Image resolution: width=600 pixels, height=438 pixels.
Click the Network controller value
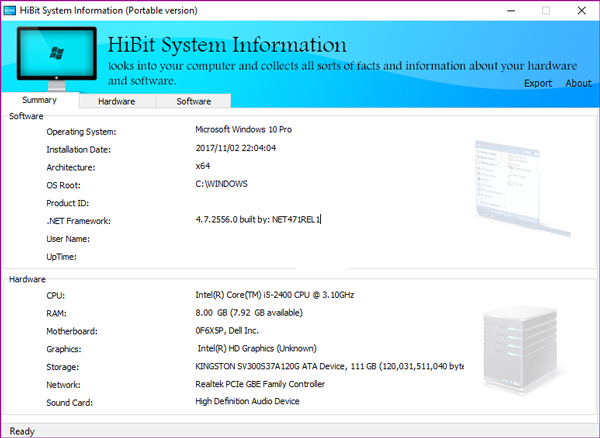click(260, 384)
